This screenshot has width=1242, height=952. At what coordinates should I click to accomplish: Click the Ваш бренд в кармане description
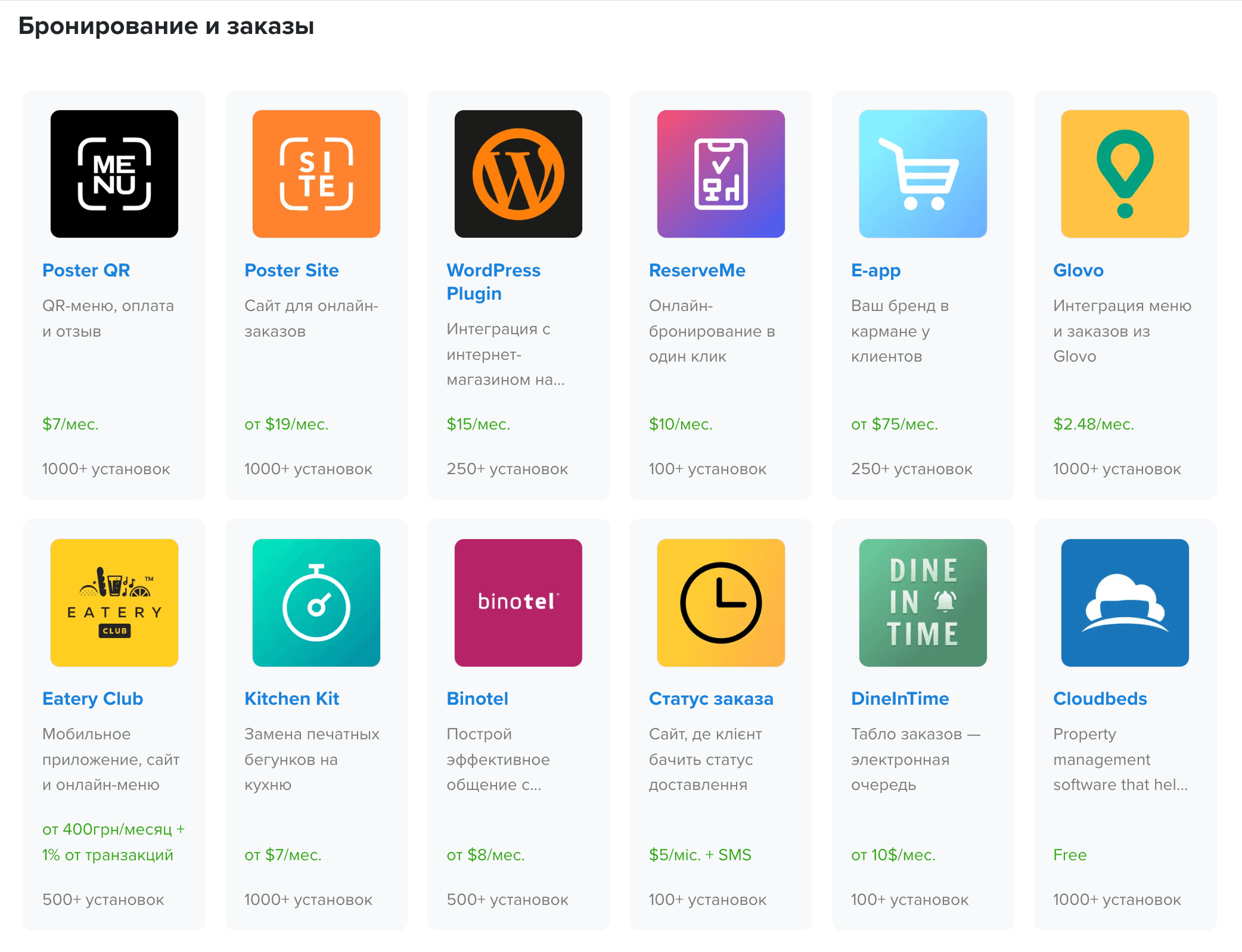[x=900, y=331]
